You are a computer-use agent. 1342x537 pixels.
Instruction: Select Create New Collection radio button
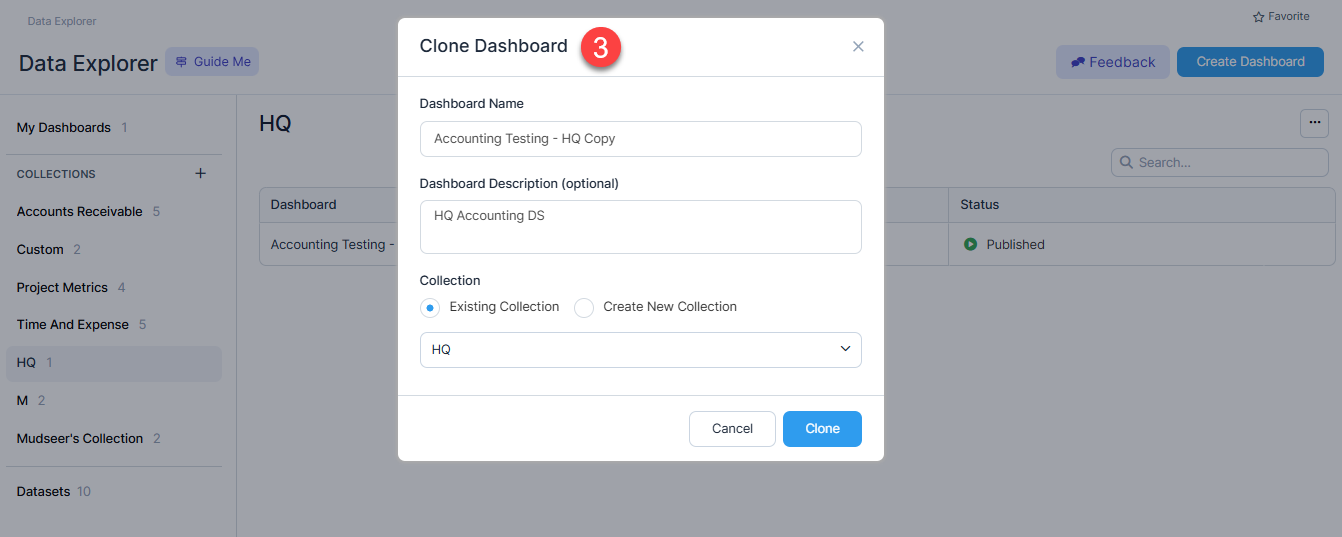pyautogui.click(x=584, y=308)
